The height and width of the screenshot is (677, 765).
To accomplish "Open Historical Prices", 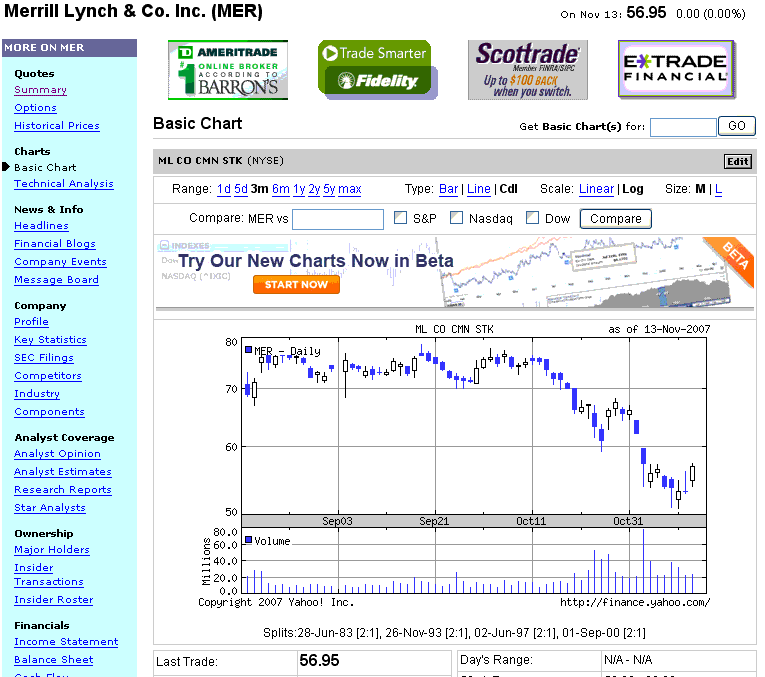I will 57,126.
